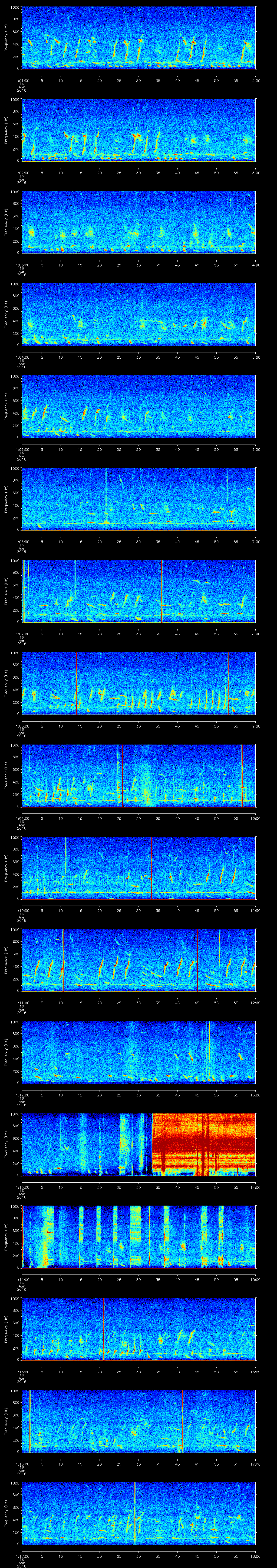Click the '1:03:00' start time label
Viewport: 277px width, 1568px height.
pyautogui.click(x=22, y=265)
